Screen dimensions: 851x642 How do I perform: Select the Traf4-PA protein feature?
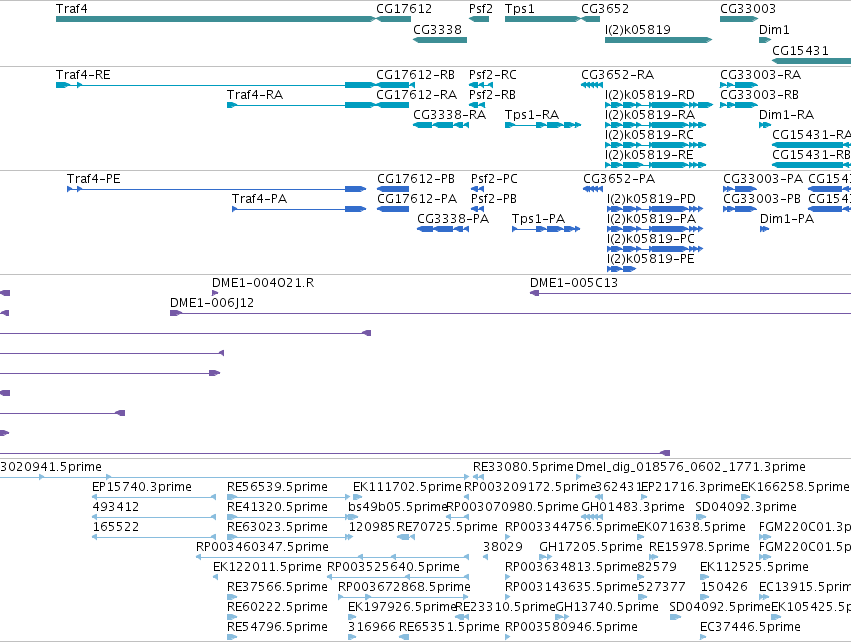pos(299,209)
